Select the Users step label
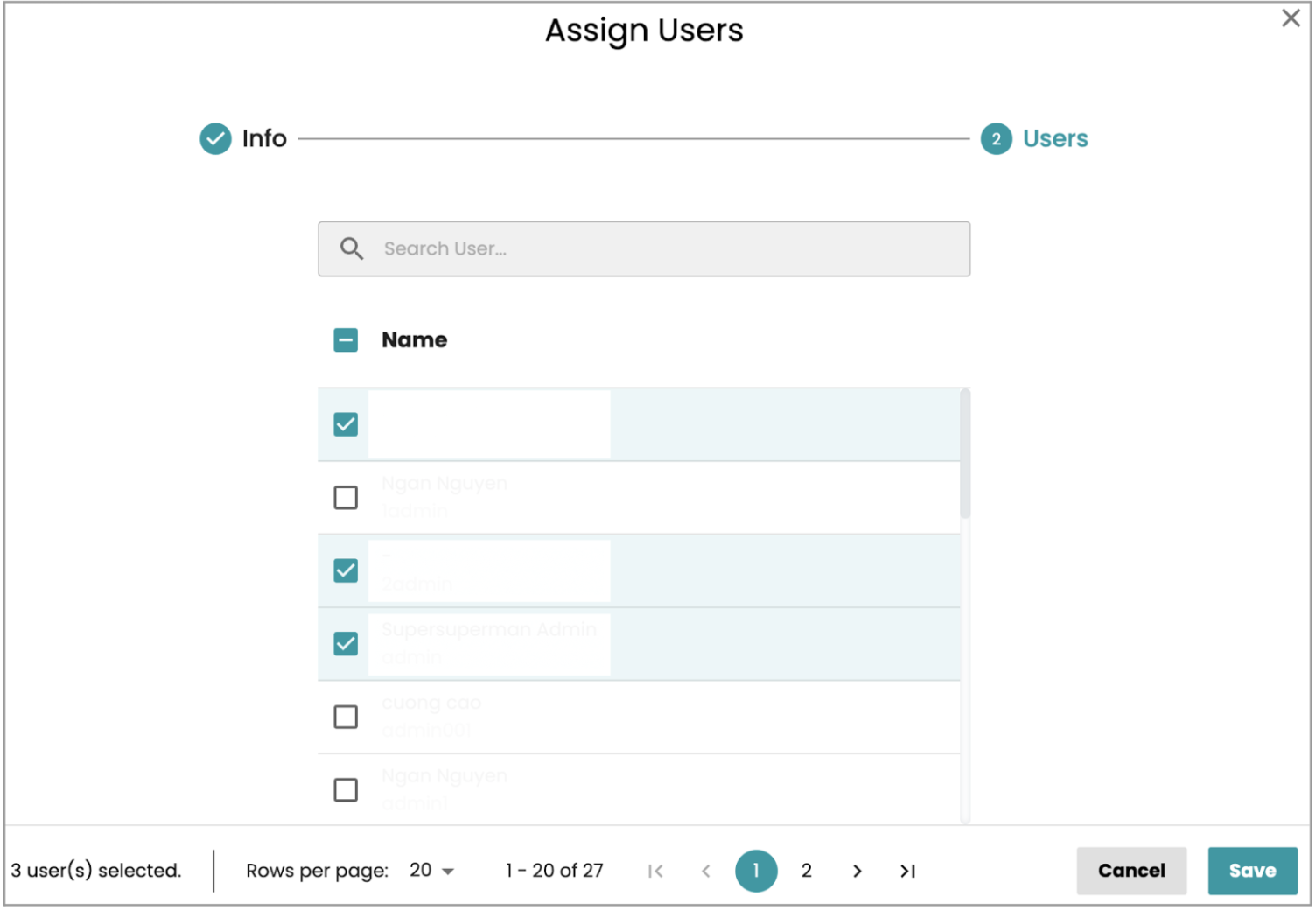Screen dimensions: 1316x910 click(x=1055, y=139)
